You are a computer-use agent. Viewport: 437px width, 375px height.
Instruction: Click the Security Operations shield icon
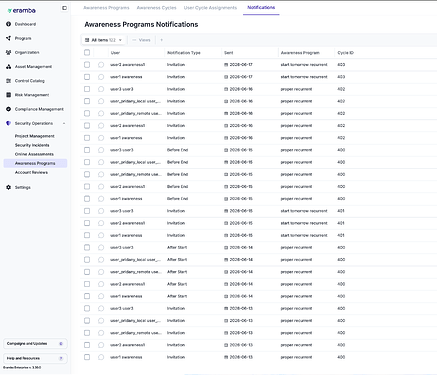pos(9,123)
